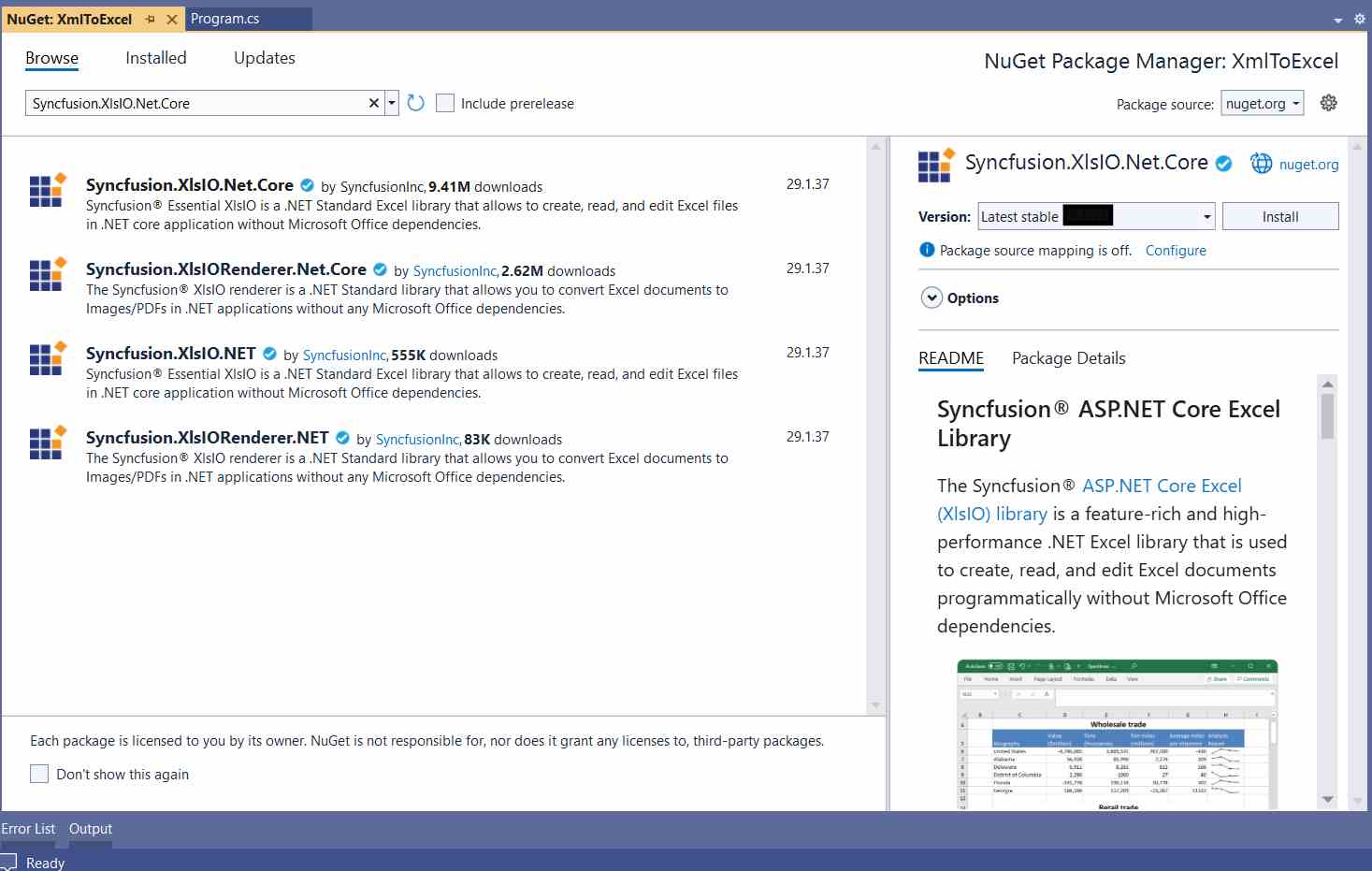
Task: Click the package source mapping info icon
Action: coord(927,250)
